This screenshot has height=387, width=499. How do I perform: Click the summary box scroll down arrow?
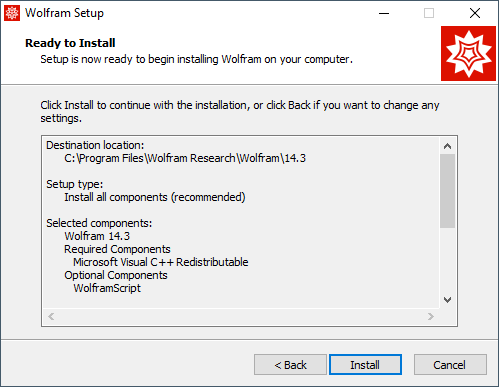447,300
